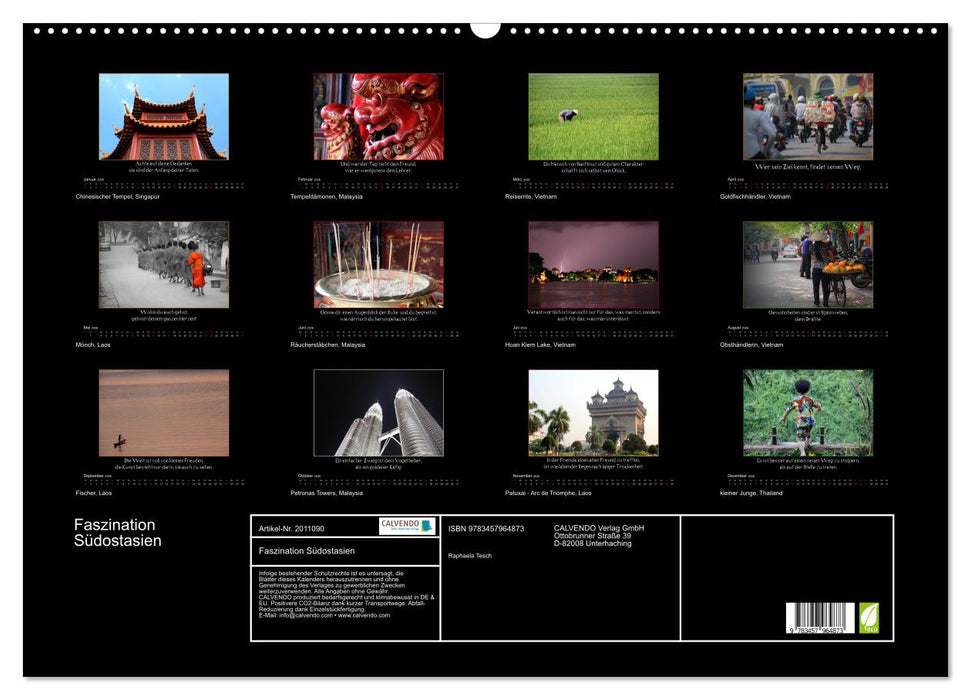This screenshot has height=700, width=971.
Task: Open the Fischer, Laos sunset photo
Action: click(x=163, y=412)
